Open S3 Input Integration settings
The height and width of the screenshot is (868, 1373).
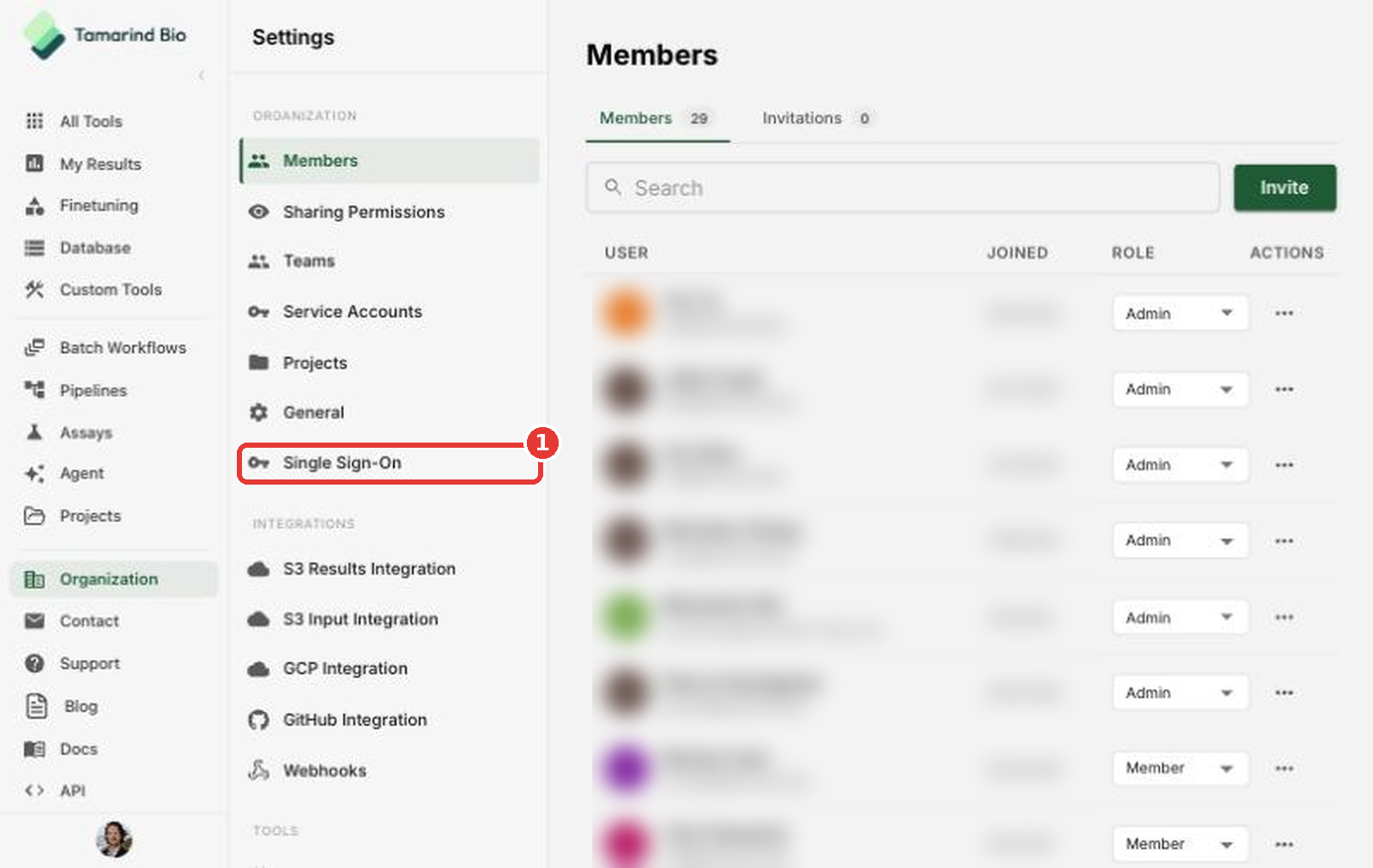point(390,619)
